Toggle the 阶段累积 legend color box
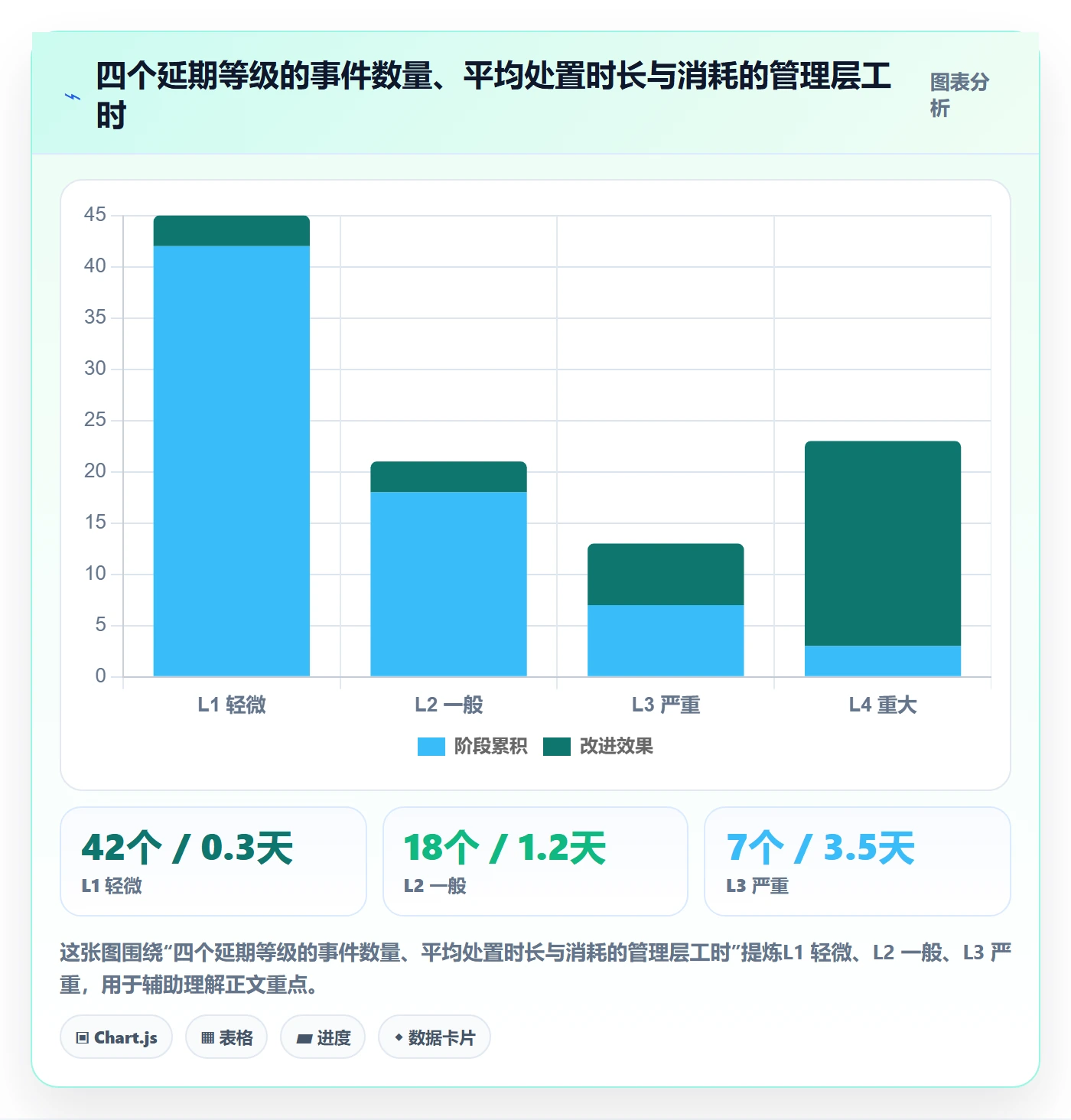 tap(431, 747)
